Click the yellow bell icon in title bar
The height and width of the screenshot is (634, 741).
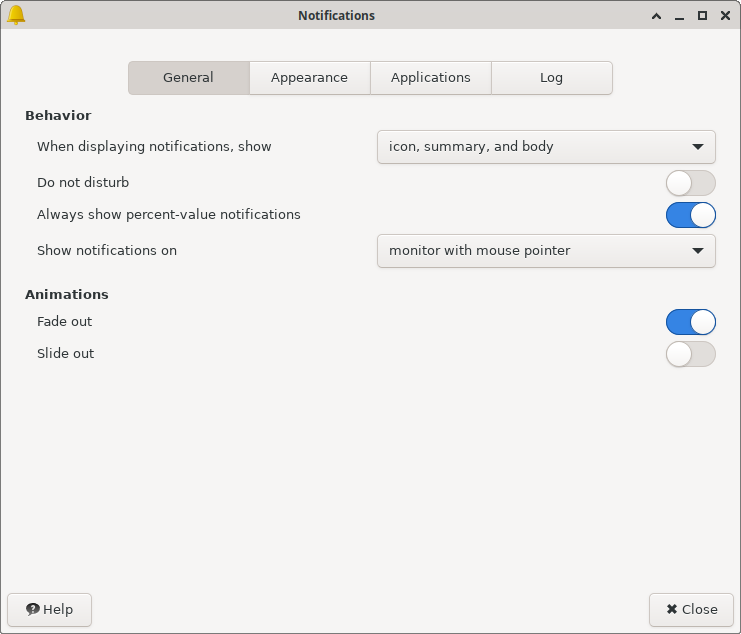(x=16, y=15)
